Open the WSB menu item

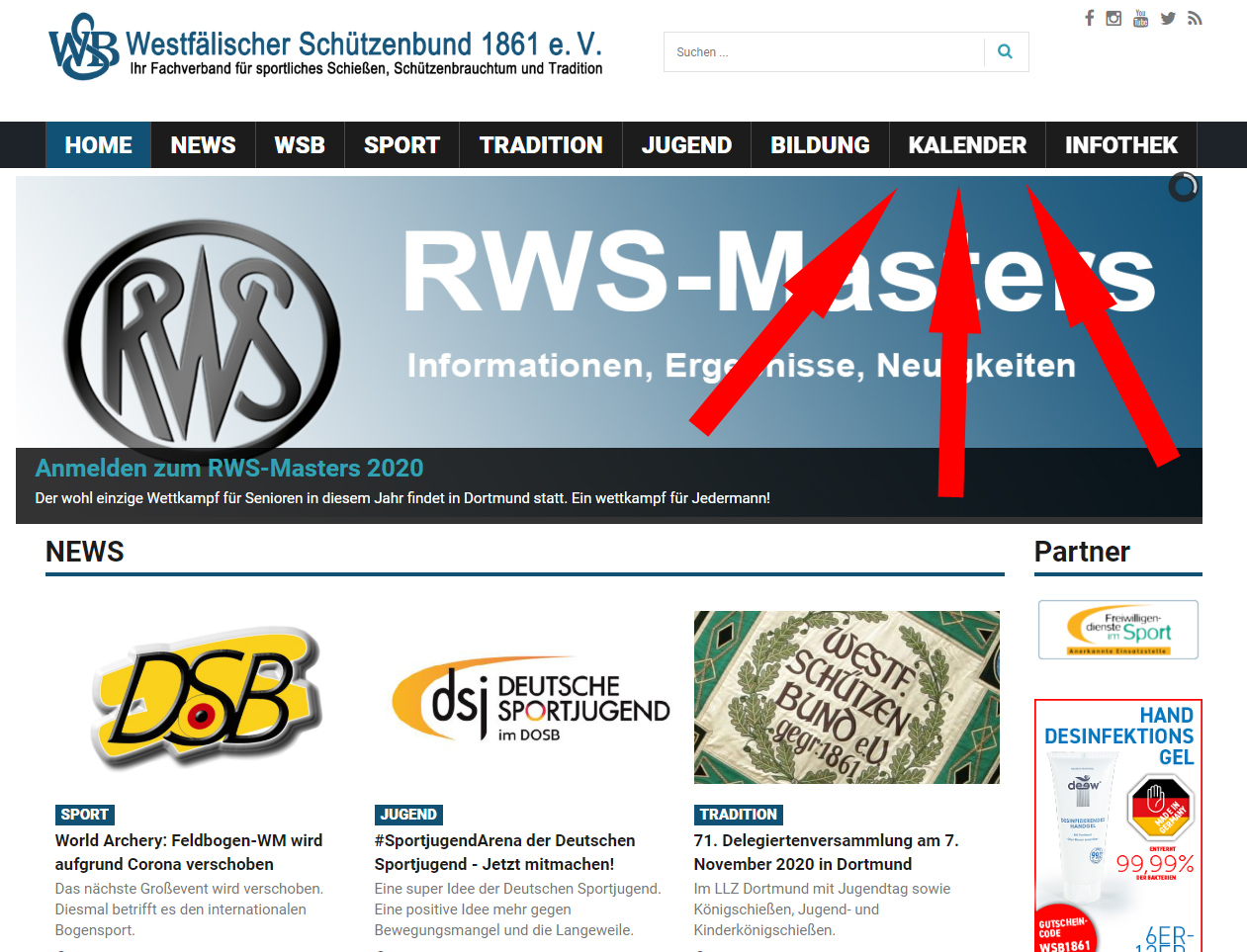(x=300, y=145)
